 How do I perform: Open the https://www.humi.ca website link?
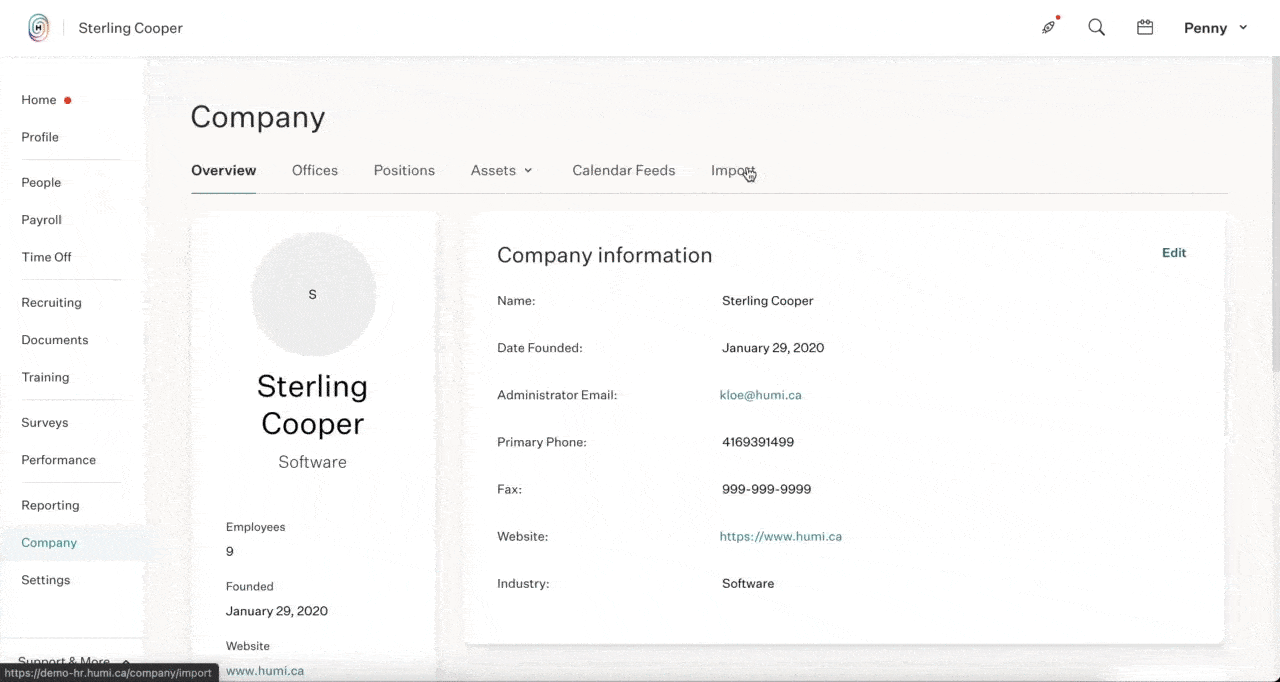point(781,536)
